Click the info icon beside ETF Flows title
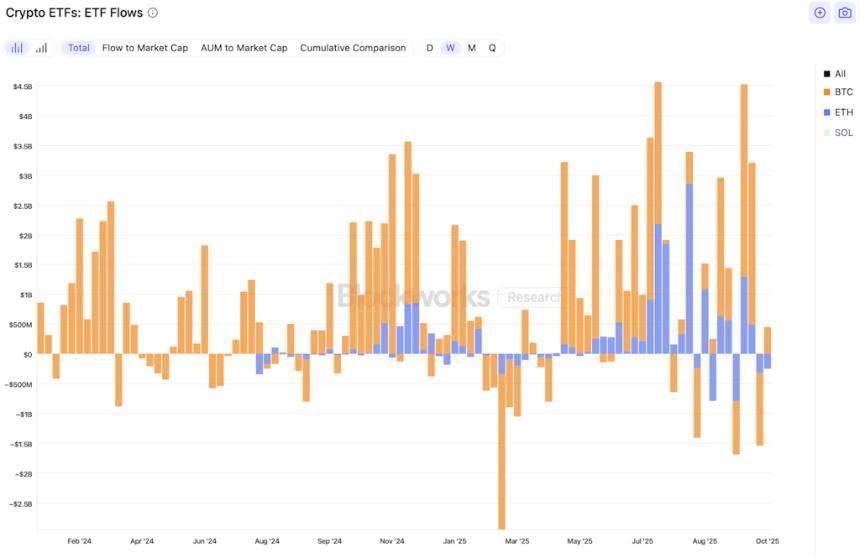The width and height of the screenshot is (860, 558). point(152,13)
